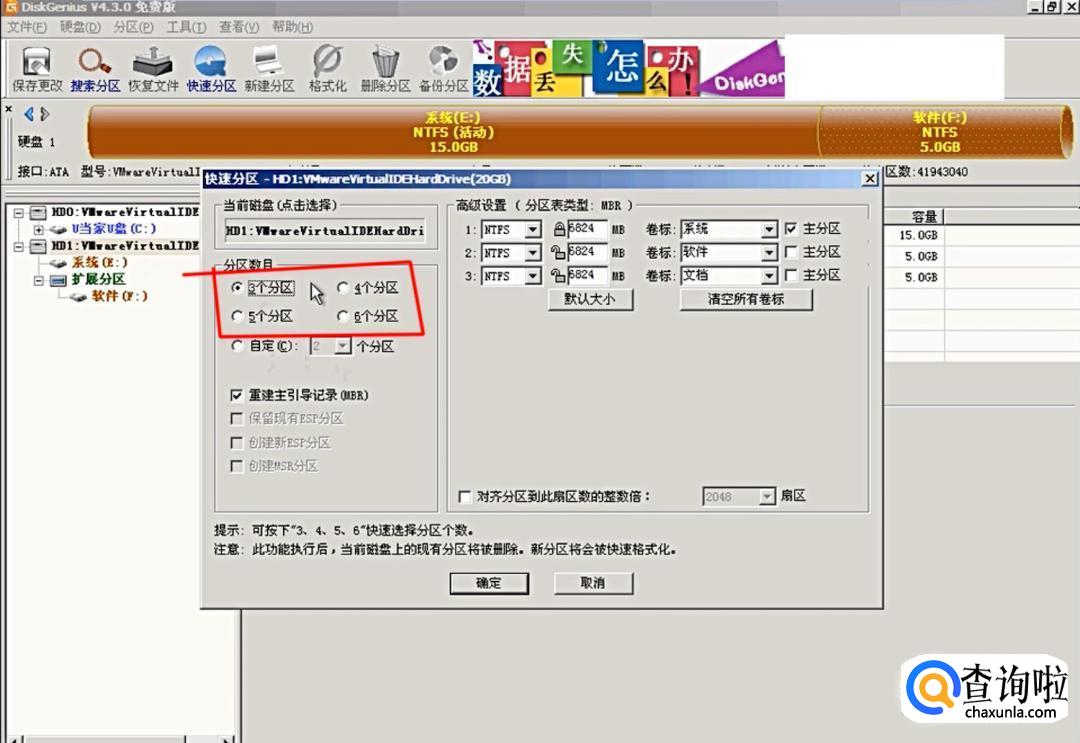Enable 对齐分区到此扇区数的整数倍 checkbox
The image size is (1080, 743).
465,496
